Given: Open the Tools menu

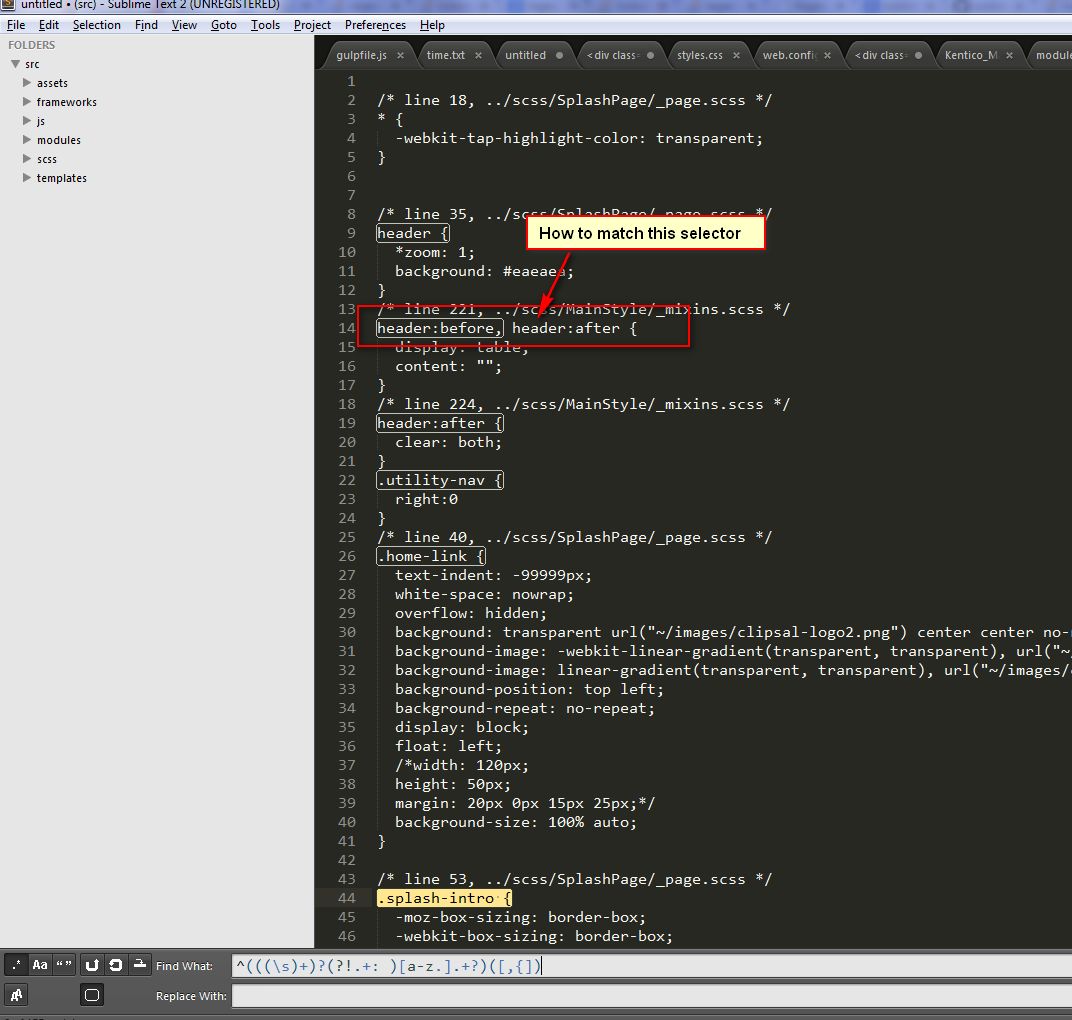Looking at the screenshot, I should click(265, 25).
